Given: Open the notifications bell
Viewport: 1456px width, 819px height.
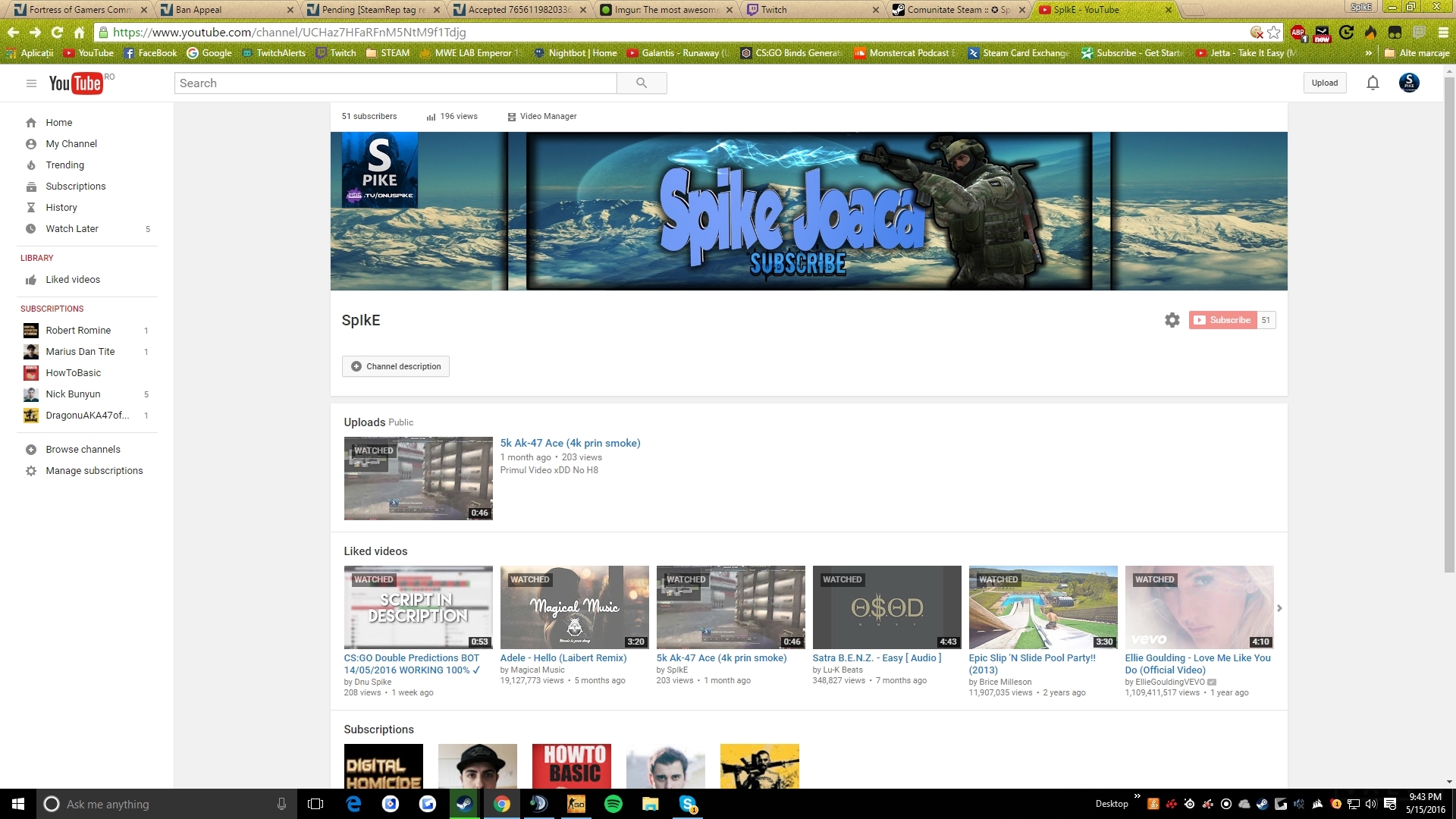Looking at the screenshot, I should point(1373,83).
